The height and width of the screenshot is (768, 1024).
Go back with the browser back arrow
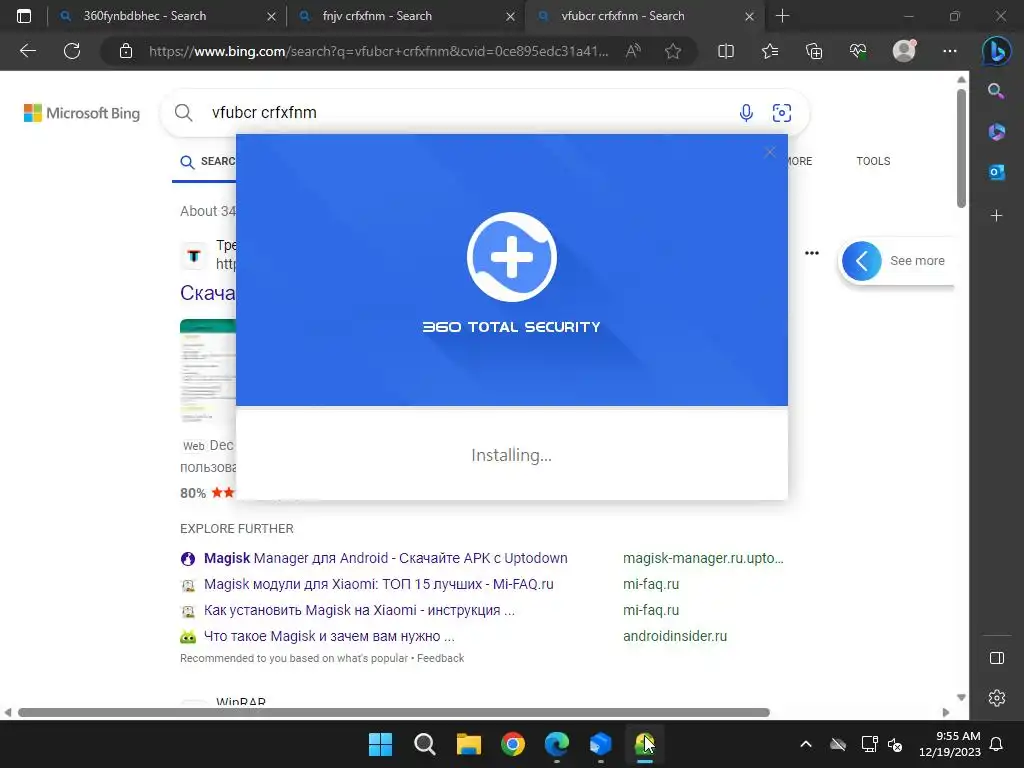[28, 51]
